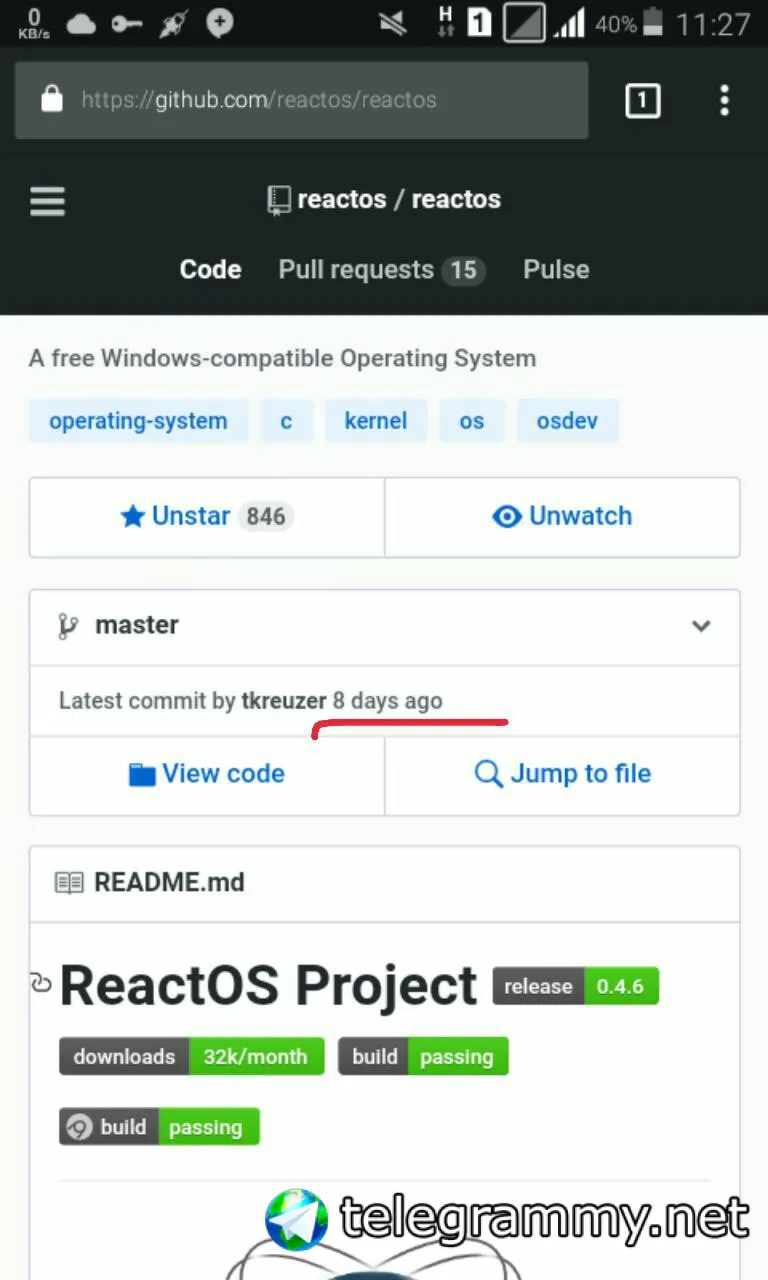Open the hamburger navigation menu
Screen dimensions: 768x1280
(x=47, y=201)
